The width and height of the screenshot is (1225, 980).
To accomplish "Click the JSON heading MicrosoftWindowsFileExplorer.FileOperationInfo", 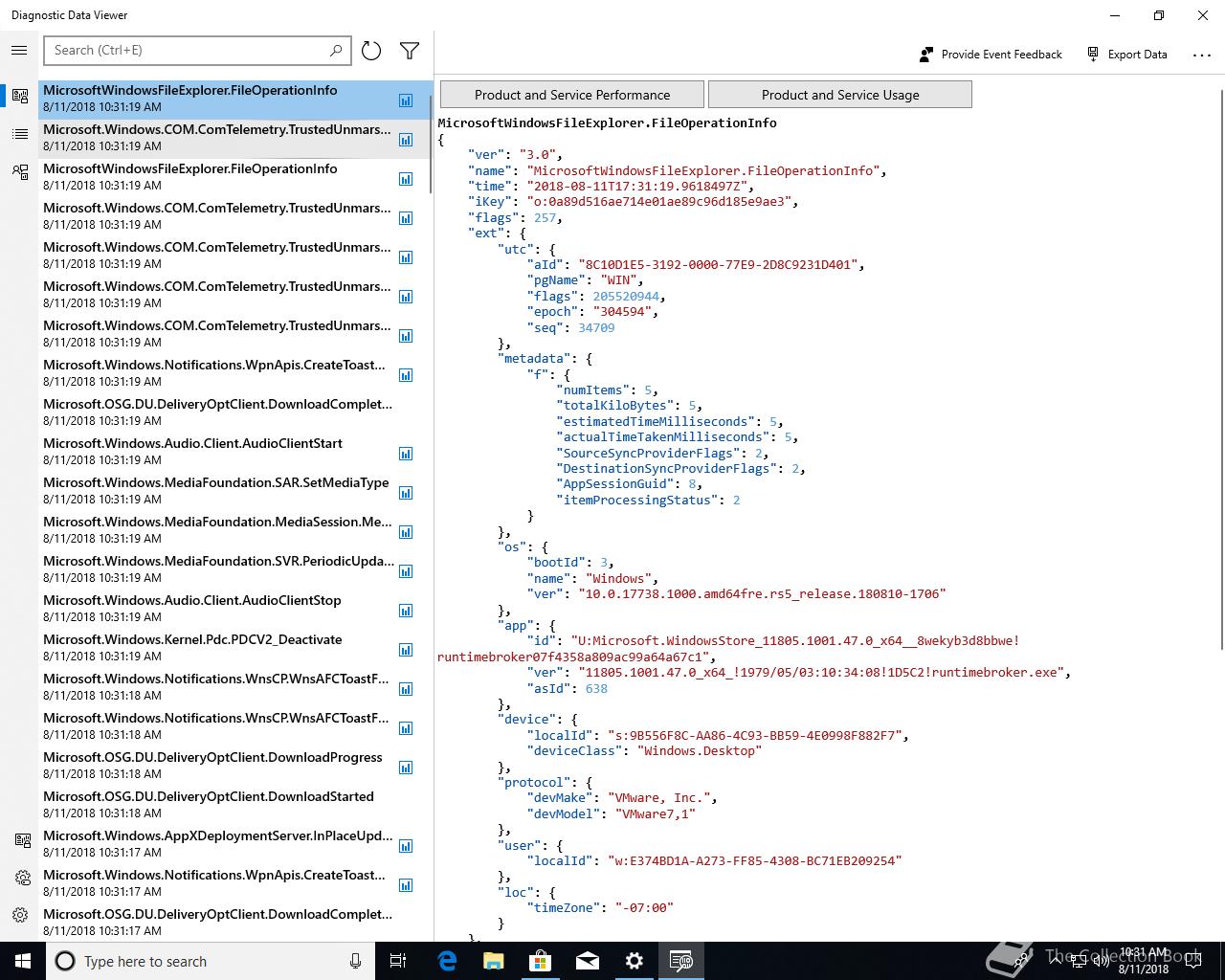I will 607,122.
